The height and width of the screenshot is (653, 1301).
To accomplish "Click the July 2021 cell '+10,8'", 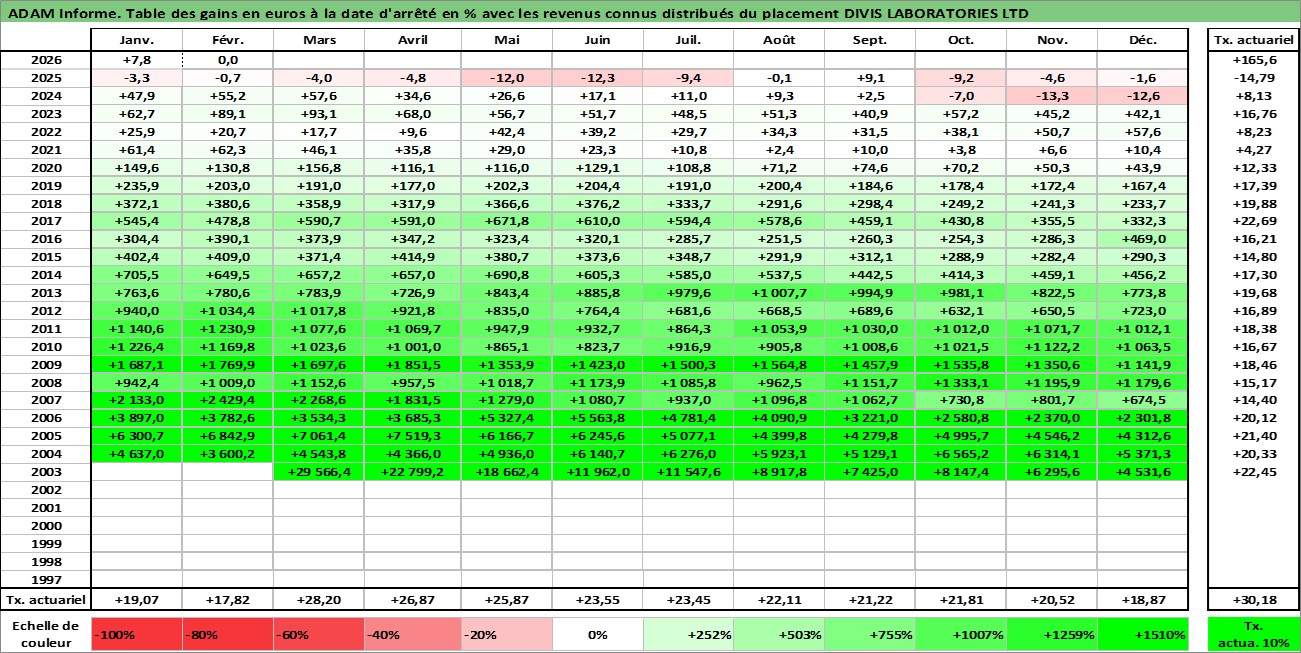I will (x=688, y=149).
